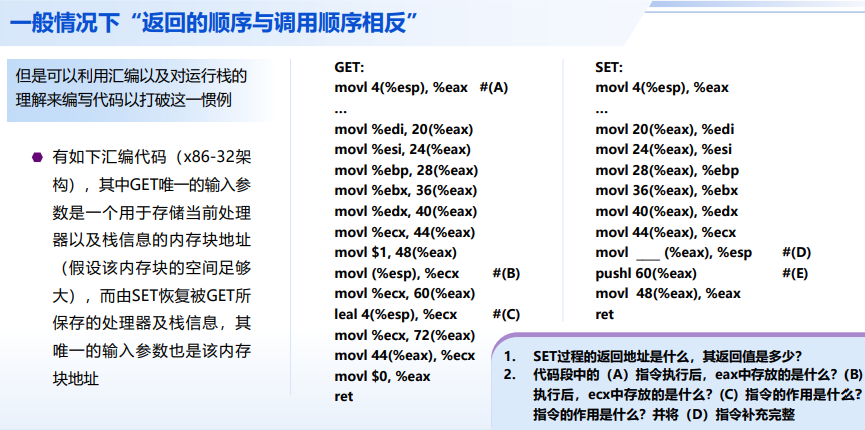Click the line "唯一的输入参数也是该内存"
The width and height of the screenshot is (865, 430).
[x=152, y=352]
